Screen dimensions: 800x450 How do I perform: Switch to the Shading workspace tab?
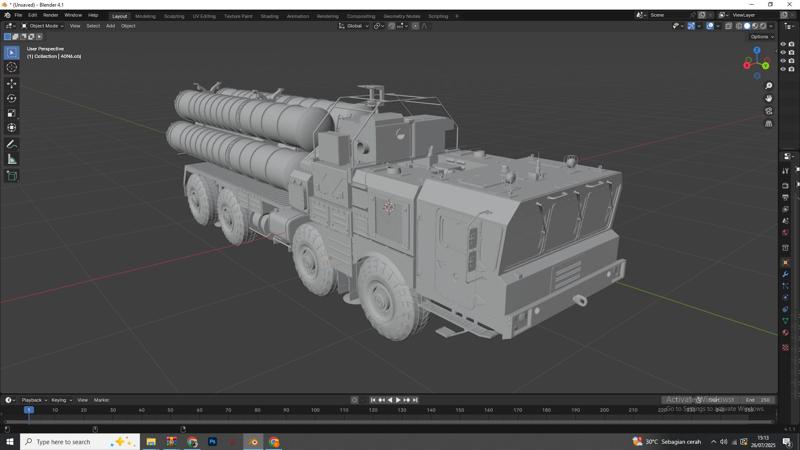(x=269, y=16)
